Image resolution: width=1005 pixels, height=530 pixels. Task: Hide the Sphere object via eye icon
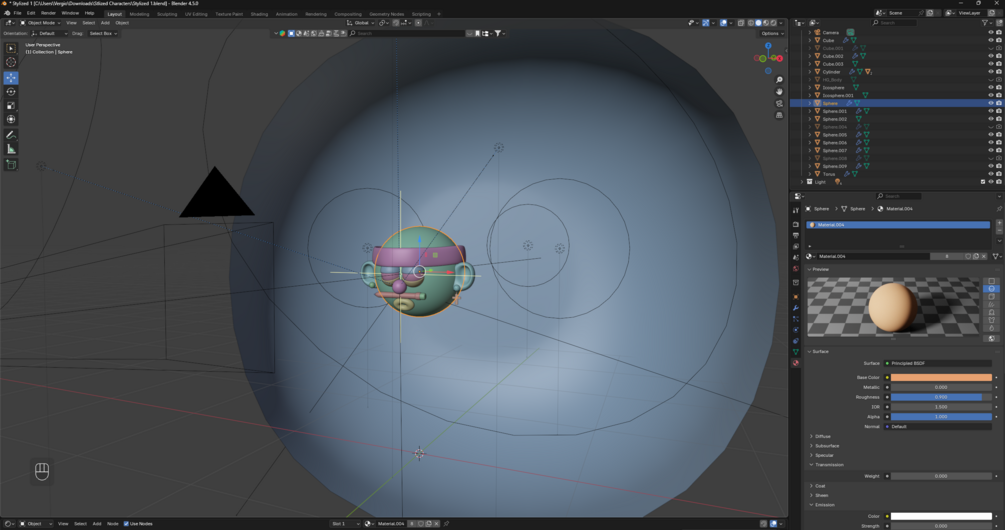(990, 103)
